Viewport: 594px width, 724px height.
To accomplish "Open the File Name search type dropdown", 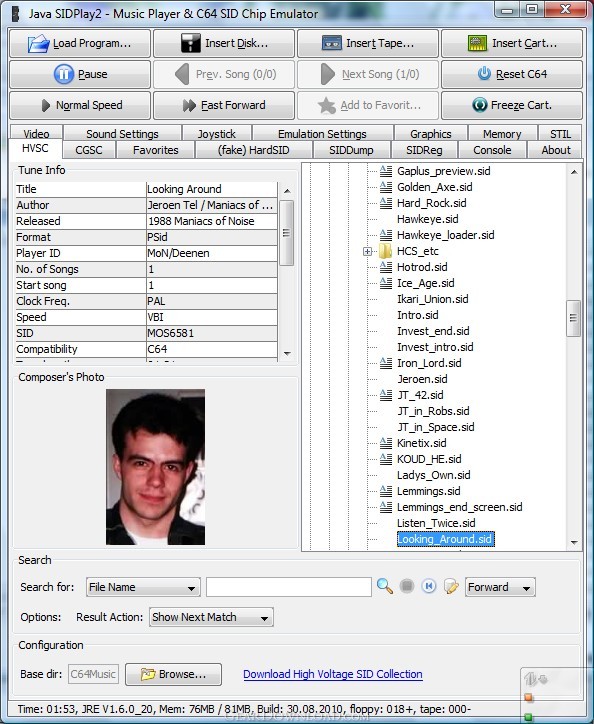I will [143, 587].
